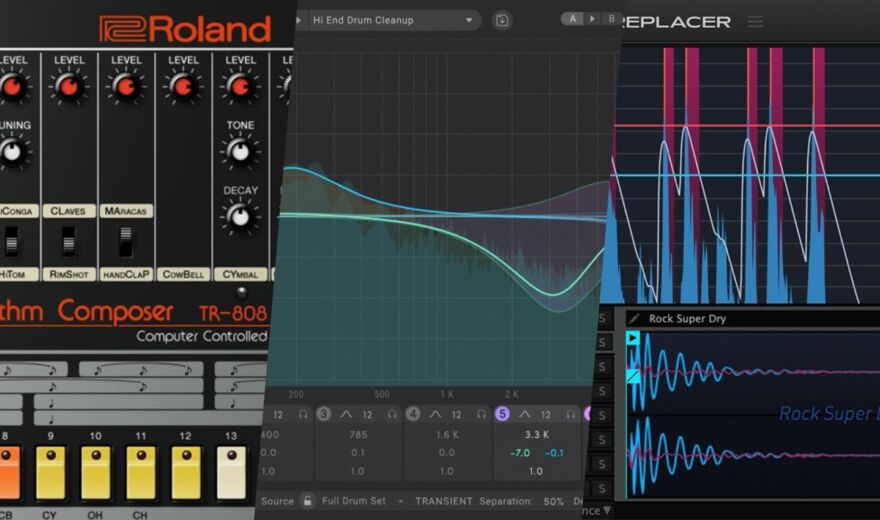The image size is (880, 520).
Task: Click the band 5 bell shape icon
Action: point(525,414)
